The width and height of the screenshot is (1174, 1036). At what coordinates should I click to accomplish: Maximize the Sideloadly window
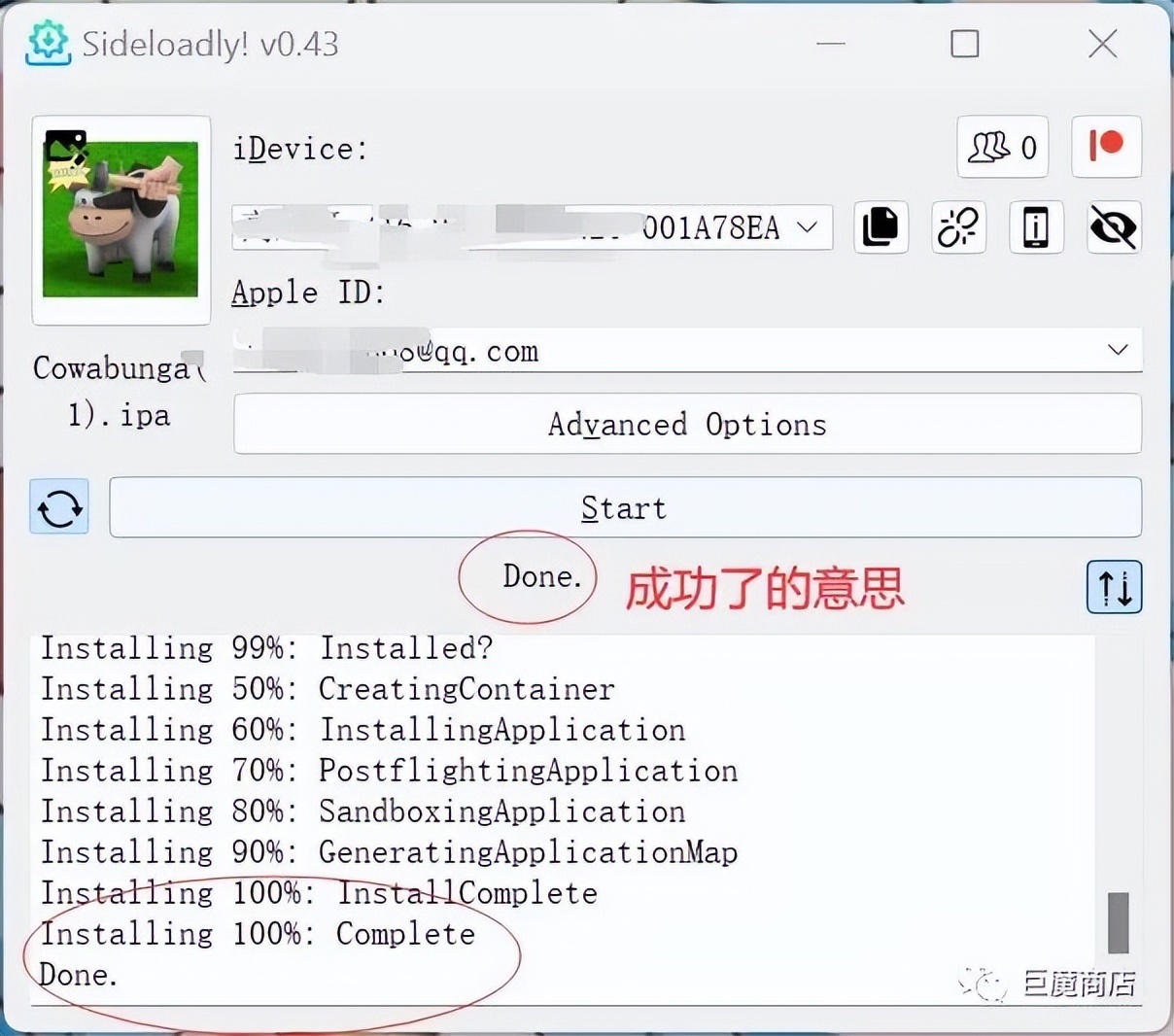coord(964,44)
